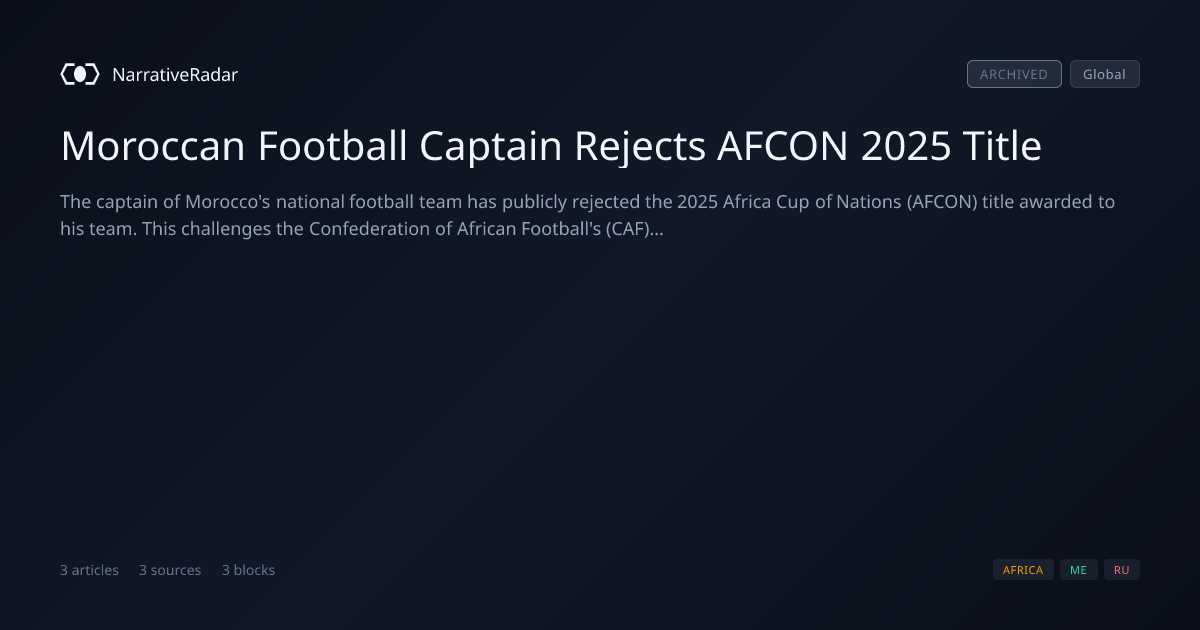Click the left bracket of the logo
Screen dimensions: 1200x630
point(65,74)
